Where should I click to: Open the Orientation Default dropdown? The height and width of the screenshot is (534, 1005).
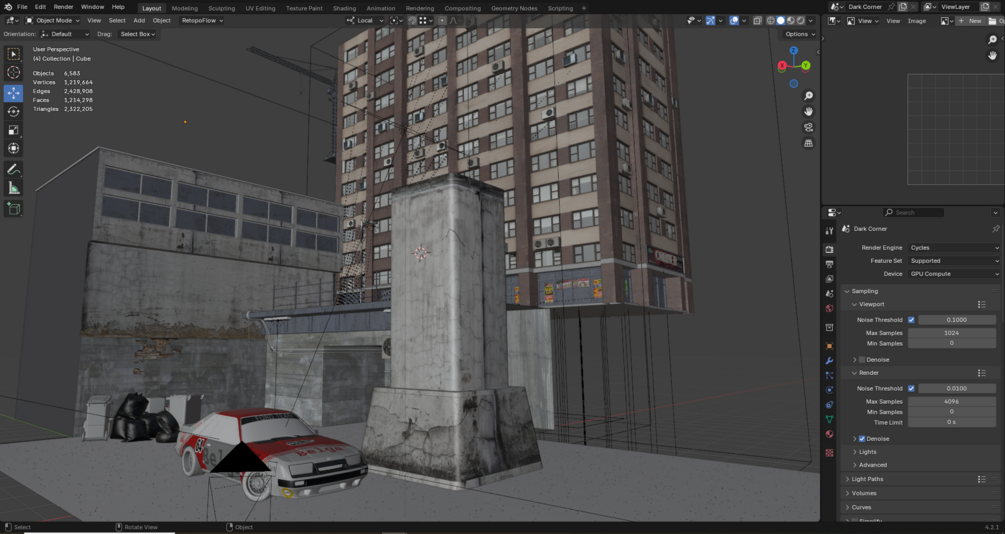pyautogui.click(x=65, y=34)
